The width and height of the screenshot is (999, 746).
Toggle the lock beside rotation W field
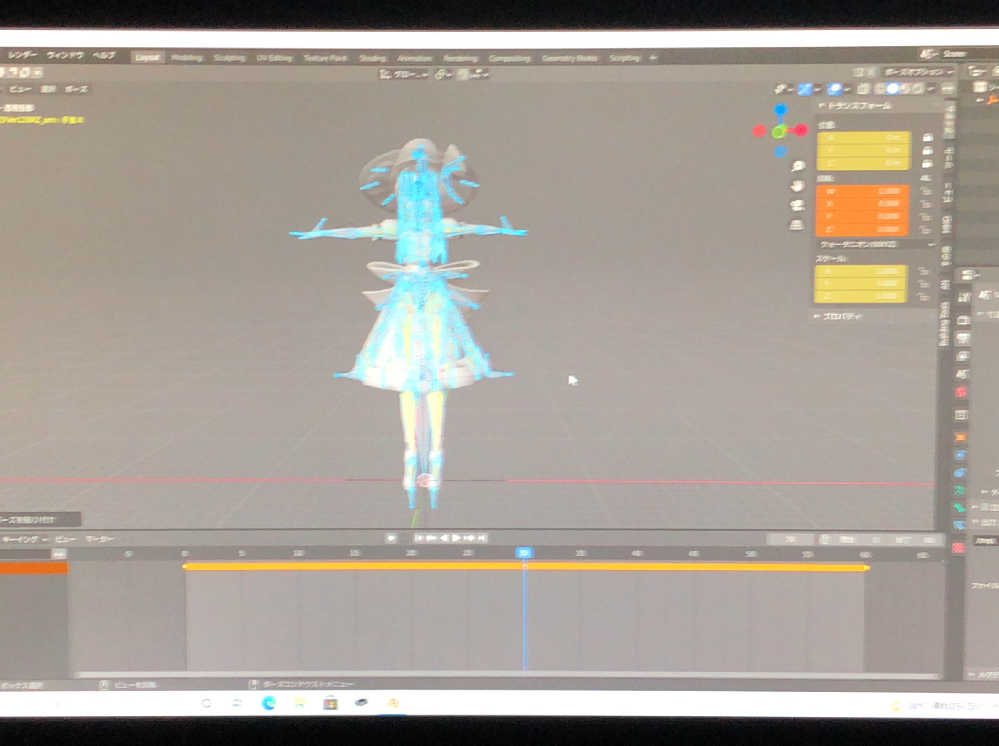tap(927, 191)
